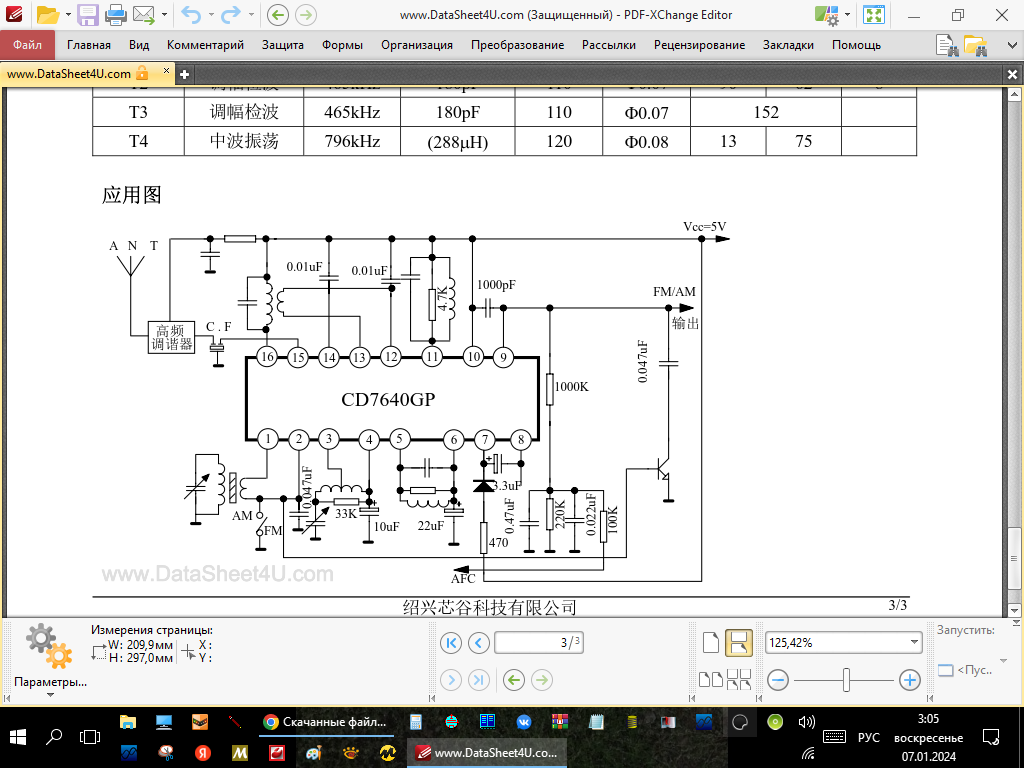This screenshot has width=1028, height=776.
Task: Click the green back view arrow in status bar
Action: (514, 680)
